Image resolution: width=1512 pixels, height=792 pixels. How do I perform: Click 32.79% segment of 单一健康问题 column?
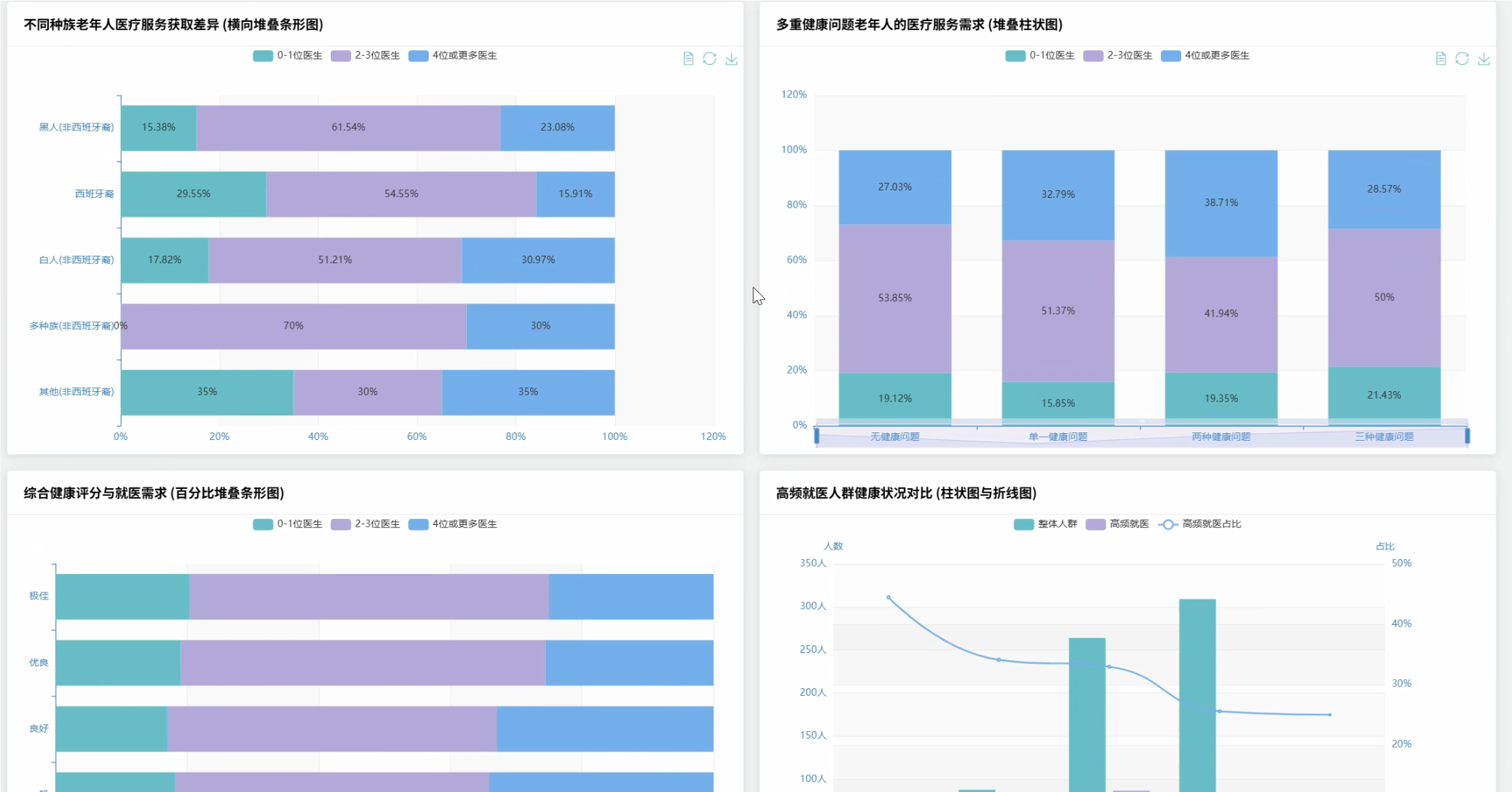click(x=1058, y=195)
